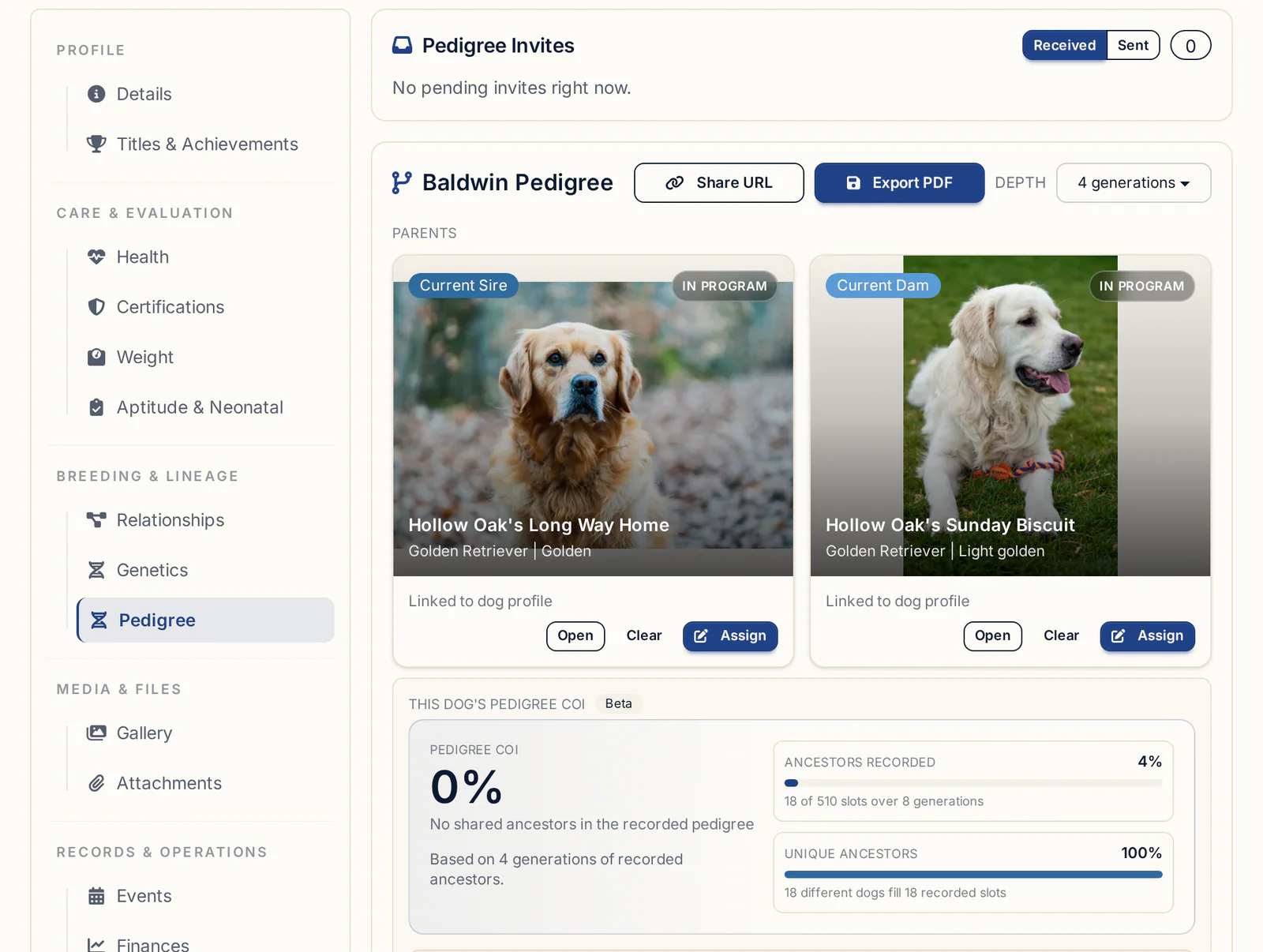The height and width of the screenshot is (952, 1263).
Task: Click the trophy icon for Titles & Achievements
Action: 96,144
